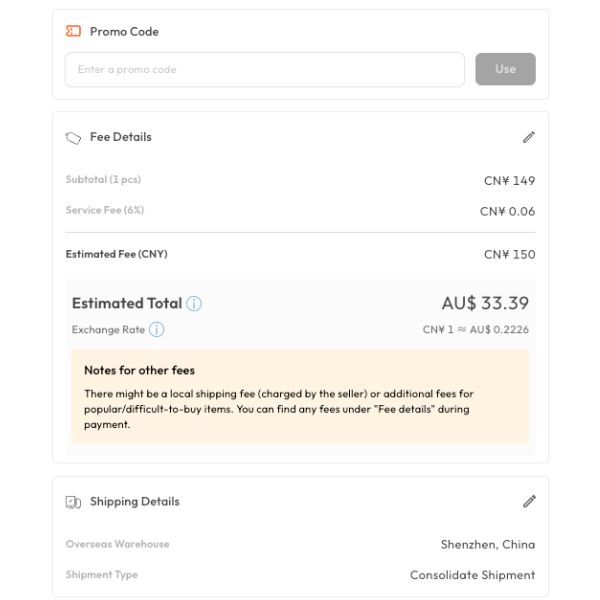The width and height of the screenshot is (600, 600).
Task: Edit Shipping Details with the pencil icon
Action: tap(529, 501)
